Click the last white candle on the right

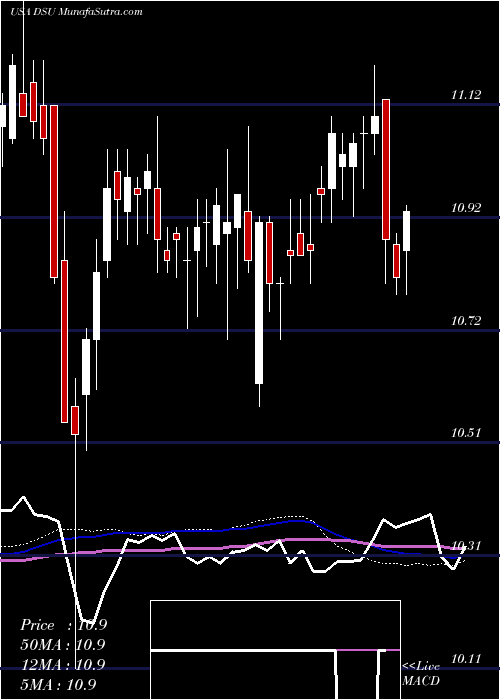pyautogui.click(x=406, y=231)
